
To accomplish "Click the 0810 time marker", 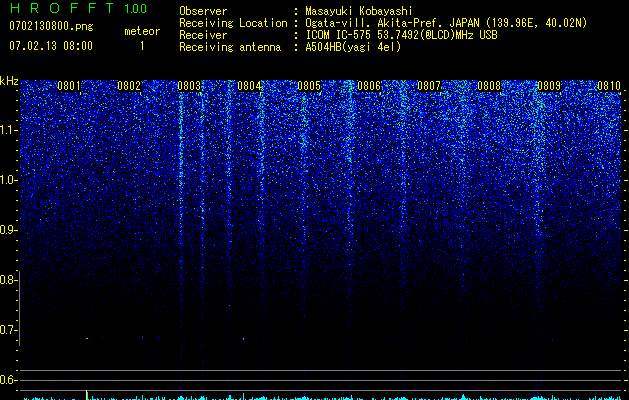I will point(609,86).
